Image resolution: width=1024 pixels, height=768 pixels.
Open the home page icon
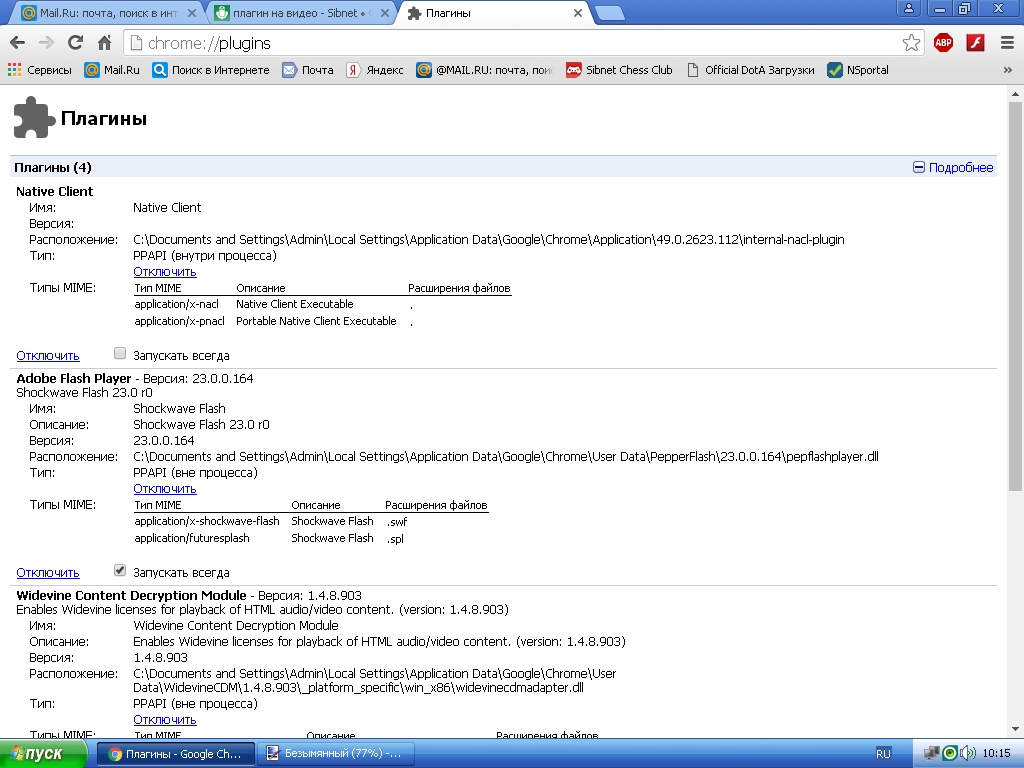[x=104, y=43]
